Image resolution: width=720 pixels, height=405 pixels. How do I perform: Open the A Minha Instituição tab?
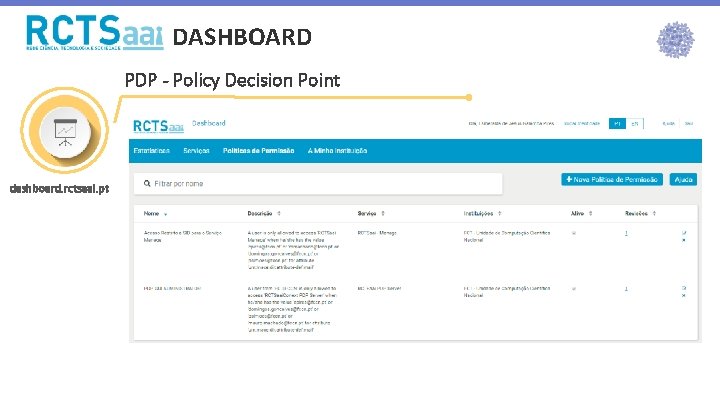click(337, 151)
